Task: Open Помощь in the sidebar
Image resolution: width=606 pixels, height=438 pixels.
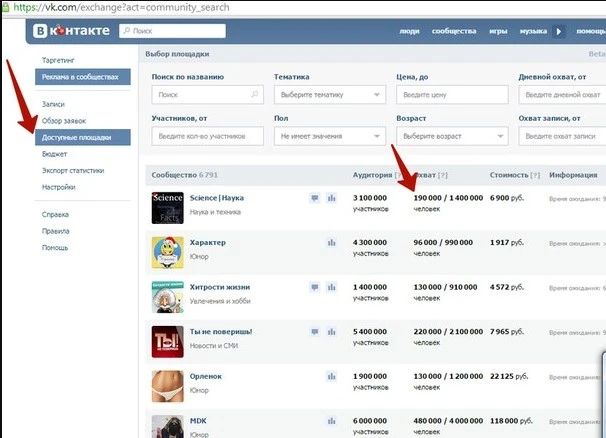Action: 54,248
